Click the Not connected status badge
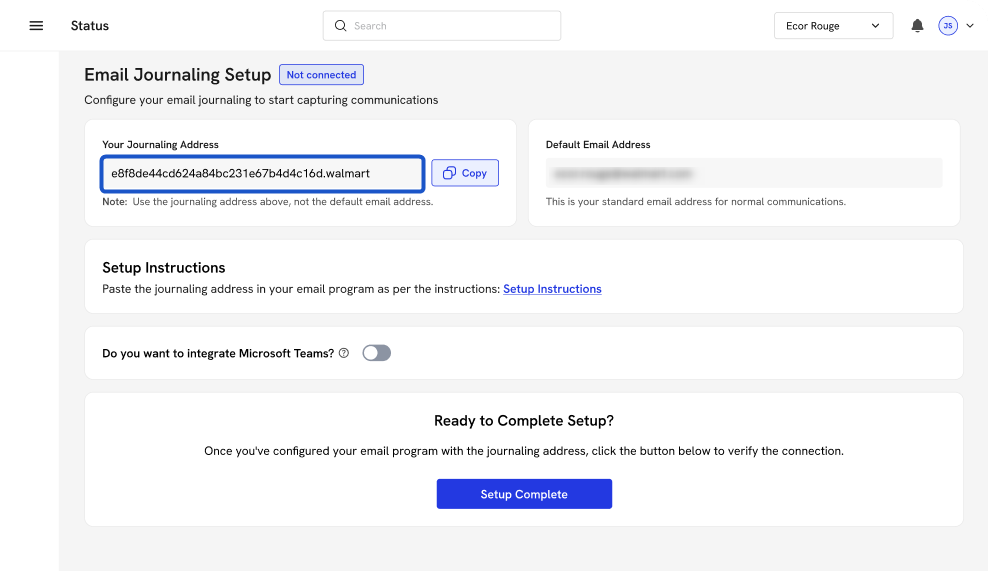 tap(321, 75)
